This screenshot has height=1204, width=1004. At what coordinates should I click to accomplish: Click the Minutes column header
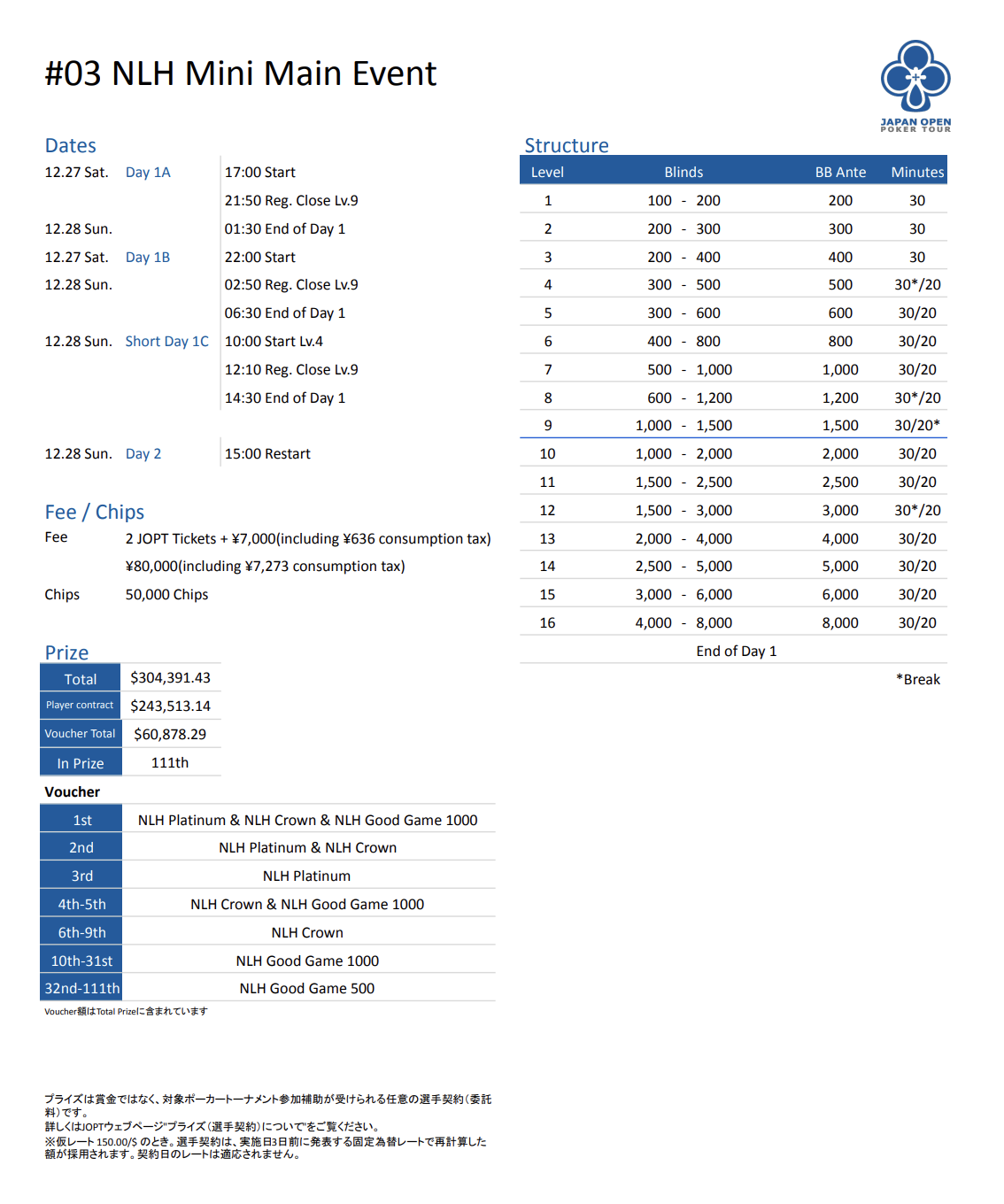point(917,173)
